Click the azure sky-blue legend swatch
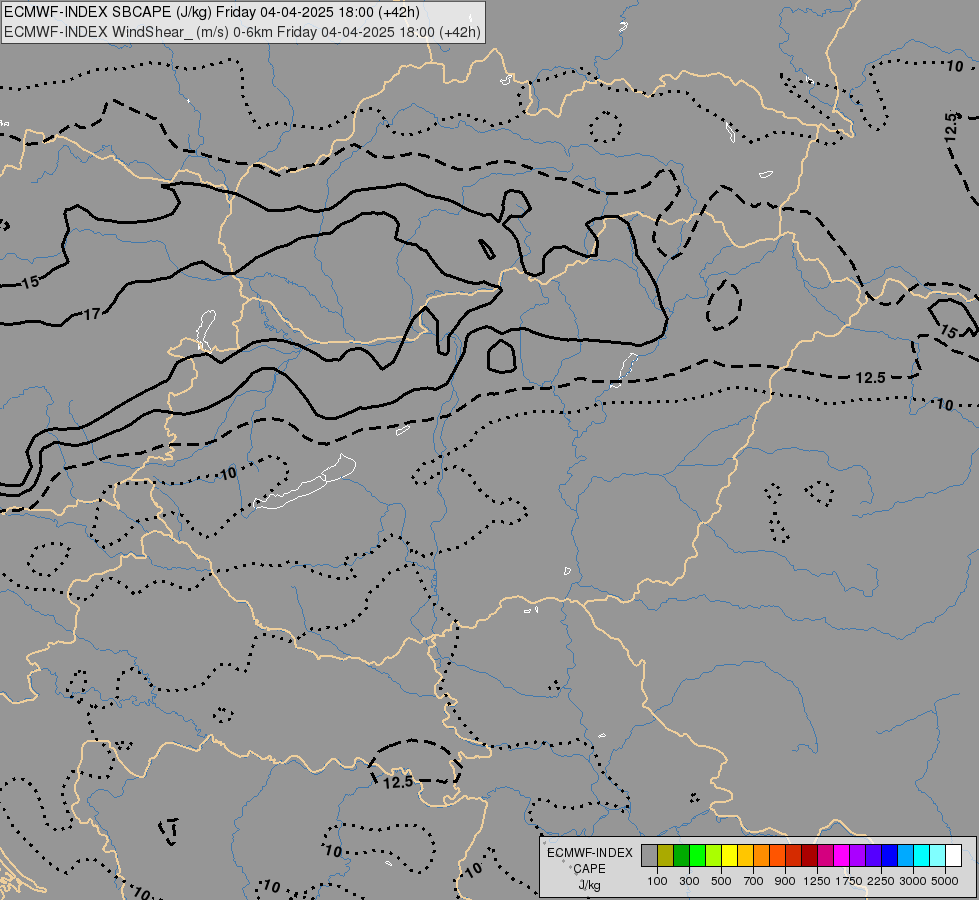Screen dimensions: 979x900 click(x=905, y=856)
